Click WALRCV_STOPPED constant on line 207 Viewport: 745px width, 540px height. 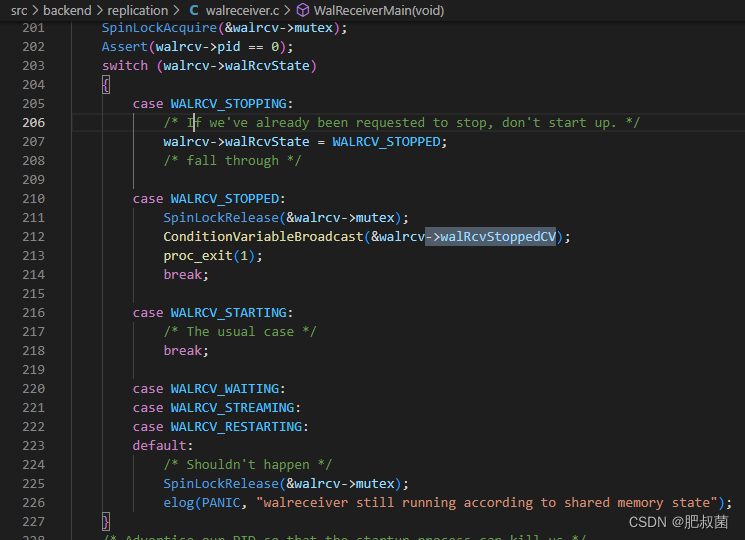(386, 142)
